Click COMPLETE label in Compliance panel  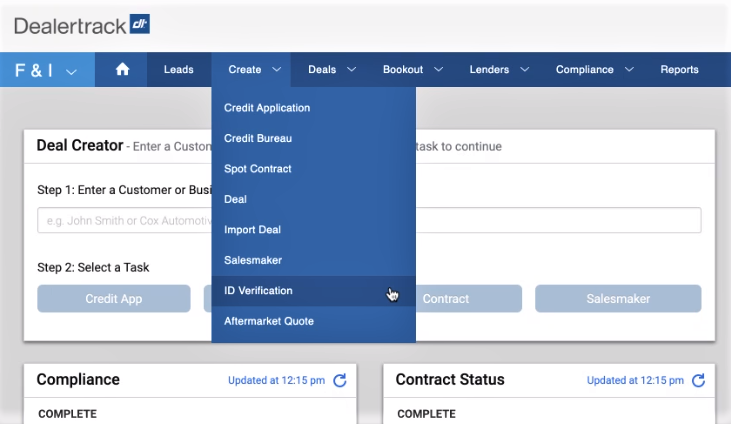pos(68,414)
